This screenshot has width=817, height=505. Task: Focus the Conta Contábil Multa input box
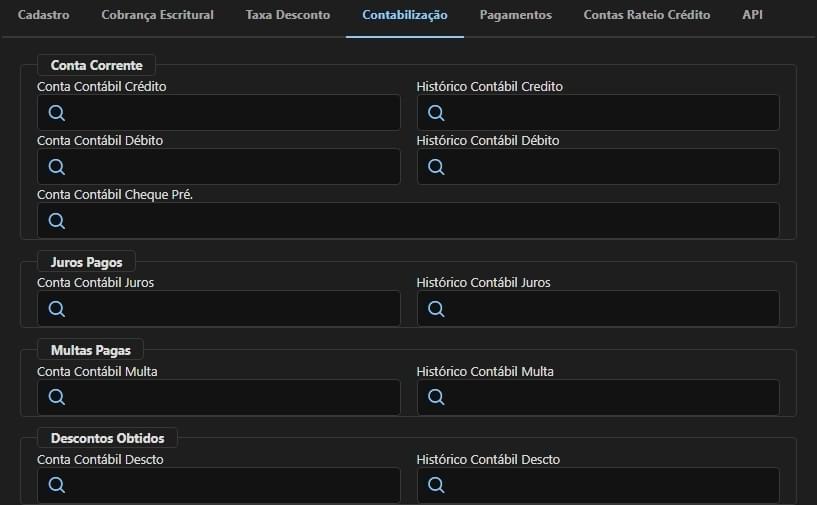(219, 397)
